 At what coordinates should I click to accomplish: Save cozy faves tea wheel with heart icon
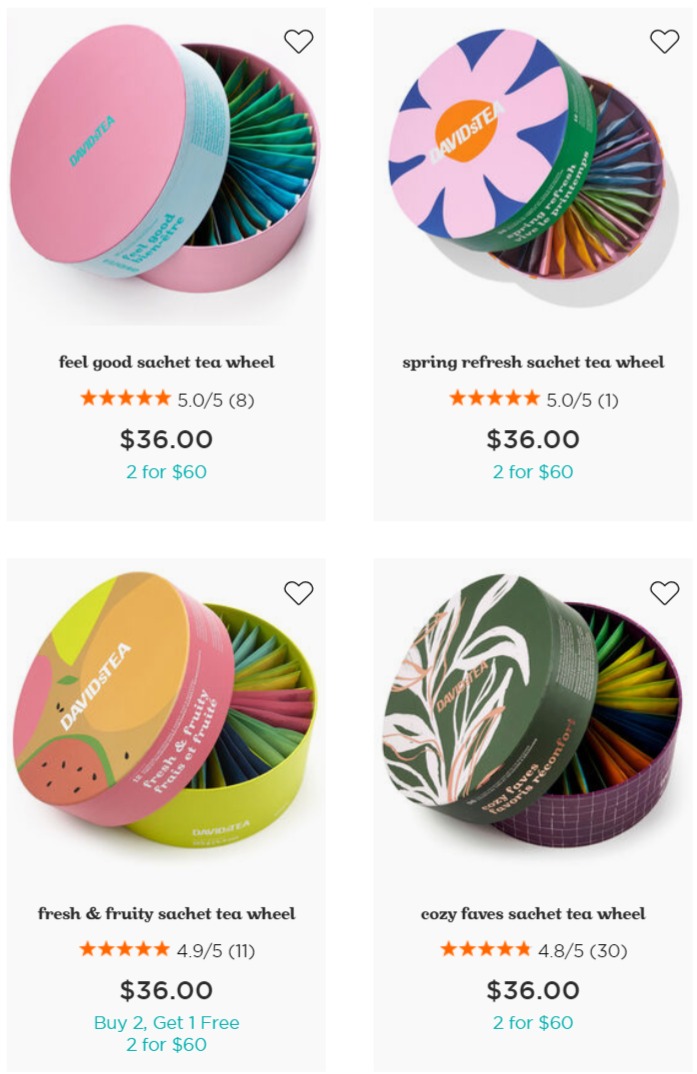point(664,592)
